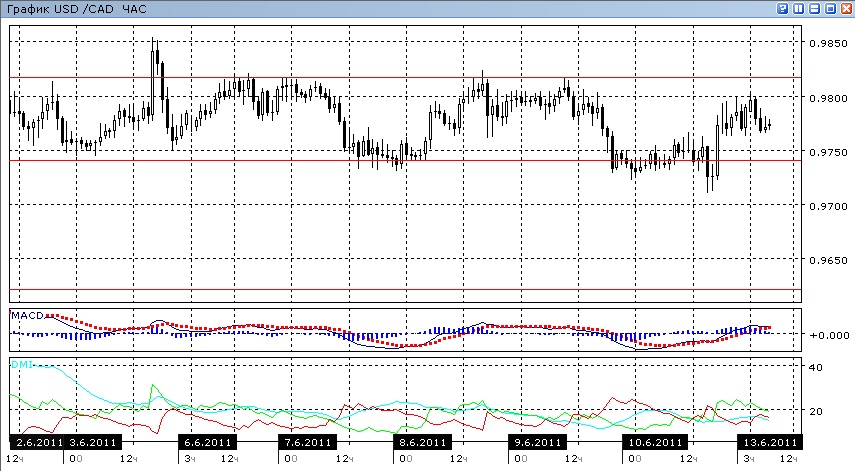Screen dimensions: 855x471
Task: Select the 7.6.2011 date marker
Action: (308, 442)
